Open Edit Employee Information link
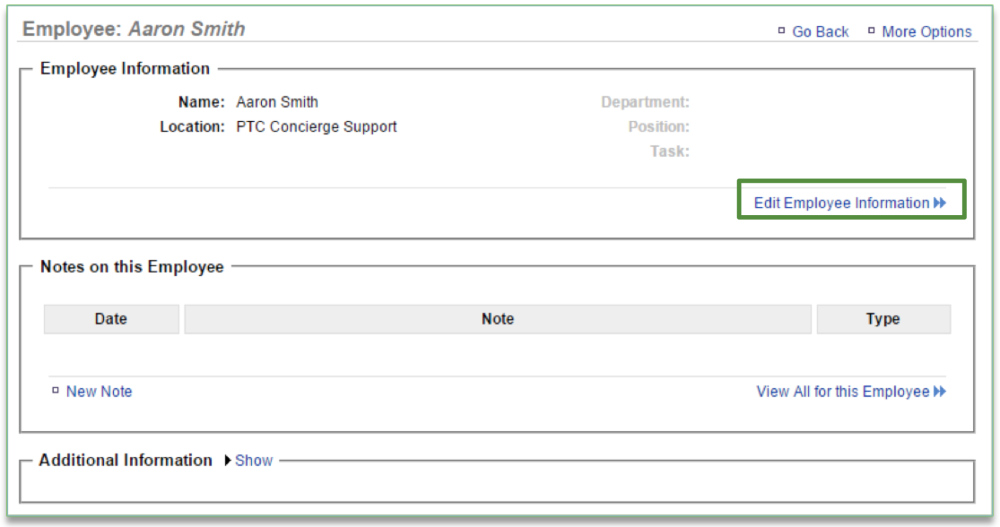 [841, 203]
